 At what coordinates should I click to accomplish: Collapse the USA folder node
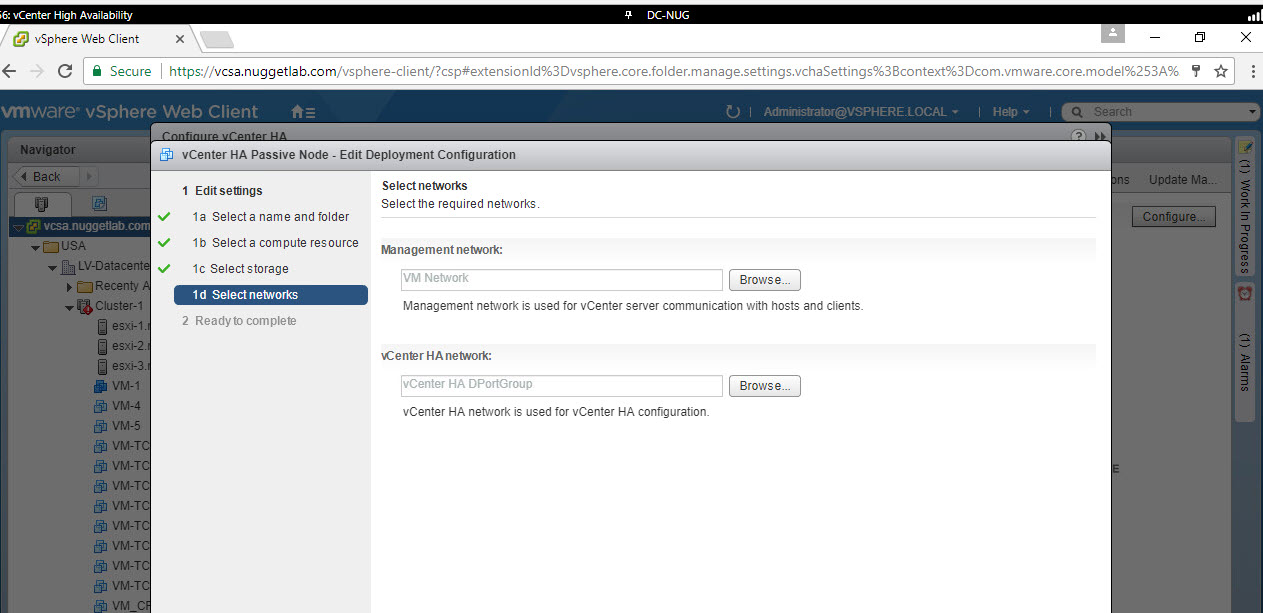[36, 247]
